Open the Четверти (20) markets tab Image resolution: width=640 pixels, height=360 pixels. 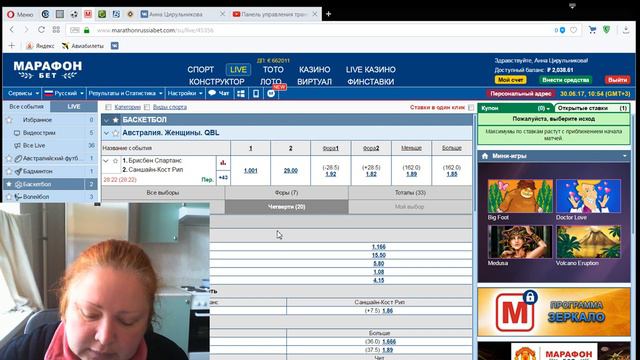tap(287, 207)
